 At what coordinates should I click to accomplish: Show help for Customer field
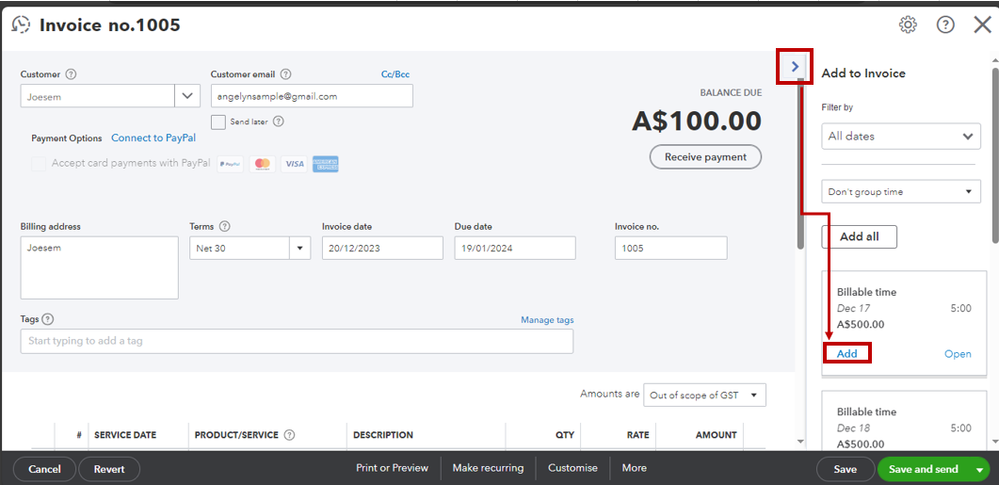coord(71,74)
